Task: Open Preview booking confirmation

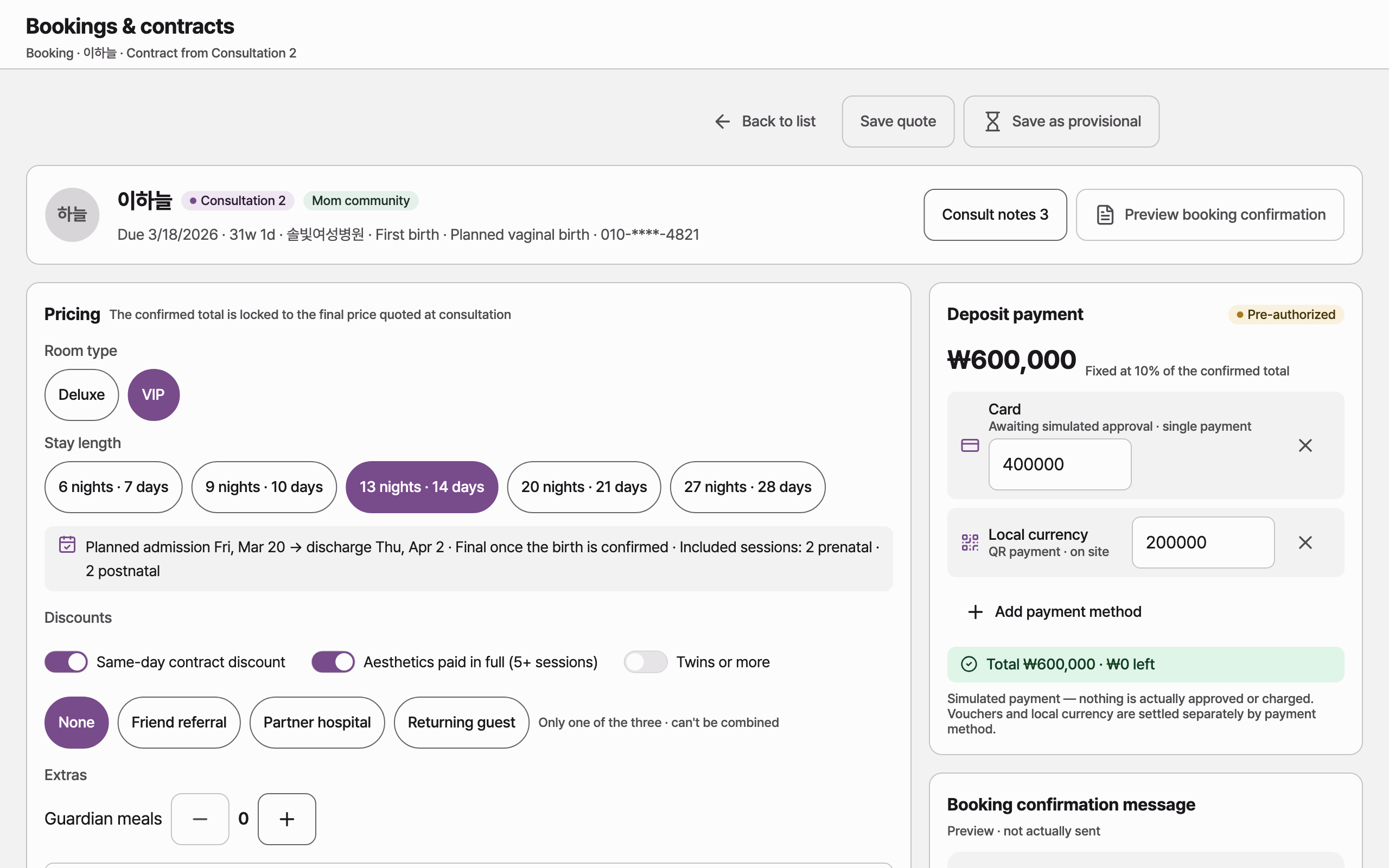Action: [1210, 215]
